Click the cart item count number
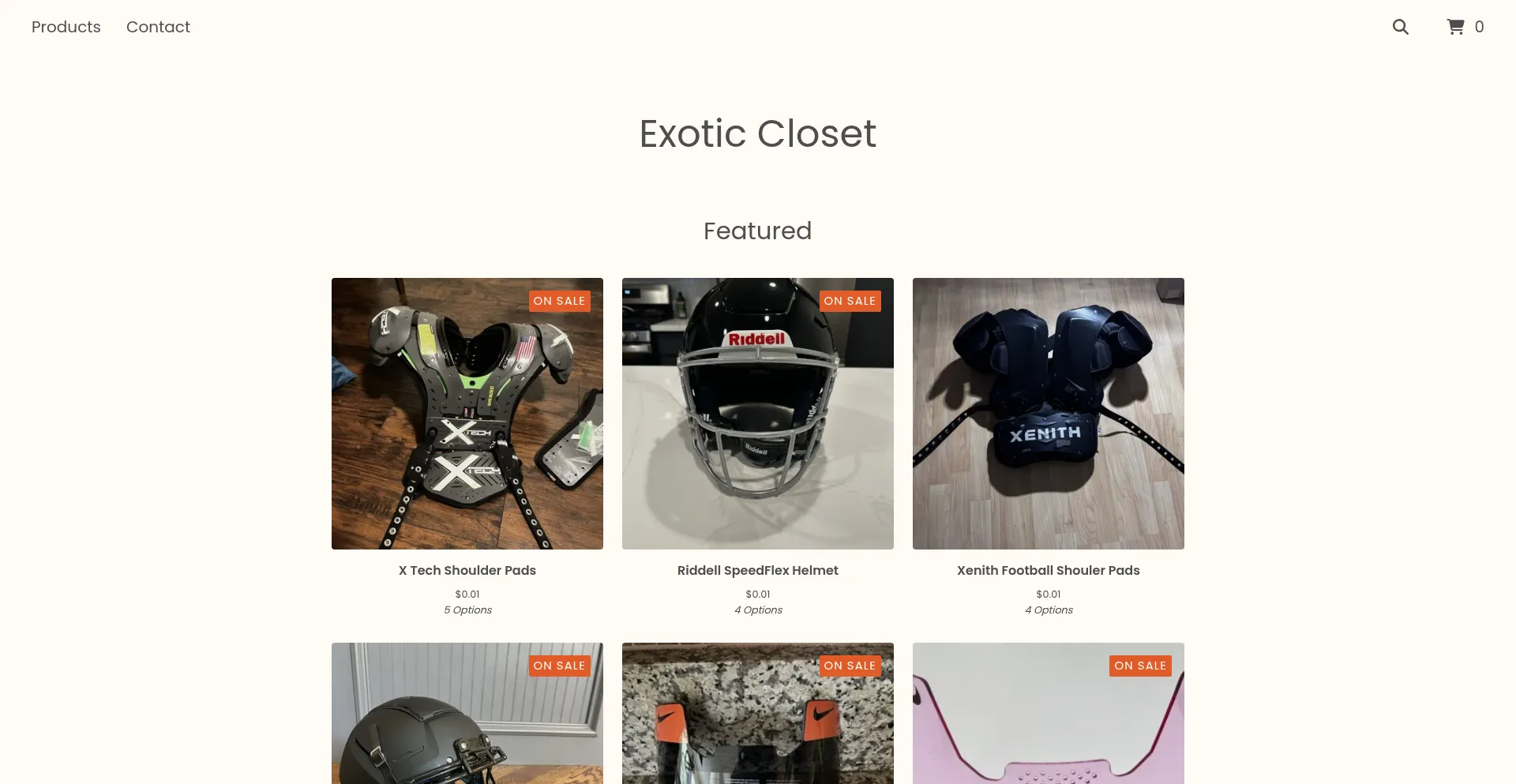Screen dimensions: 1516x784 point(1479,27)
